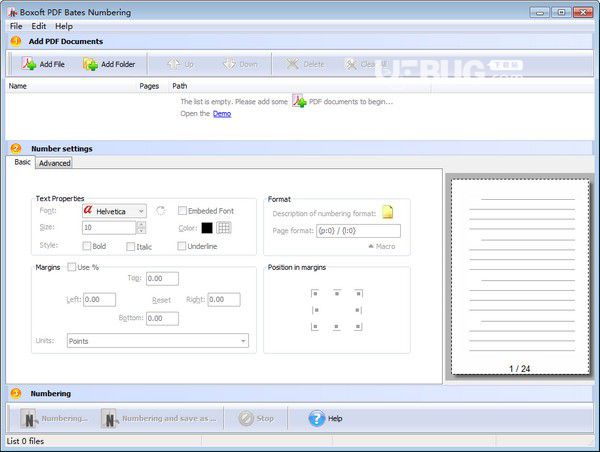Click step 3 orange Numbering icon
Image resolution: width=600 pixels, height=452 pixels.
(x=16, y=393)
